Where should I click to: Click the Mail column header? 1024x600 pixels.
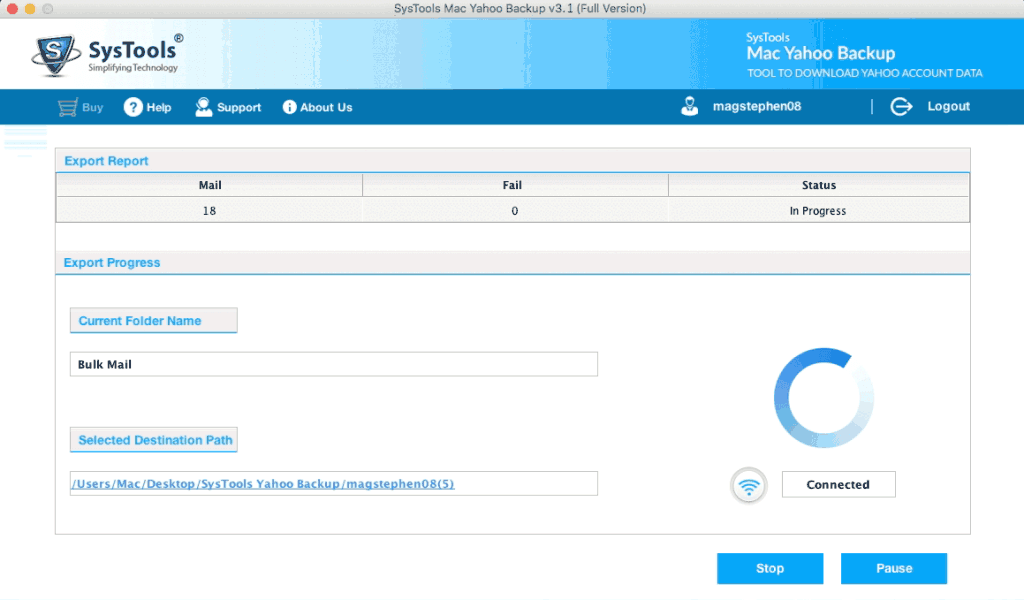[x=210, y=185]
